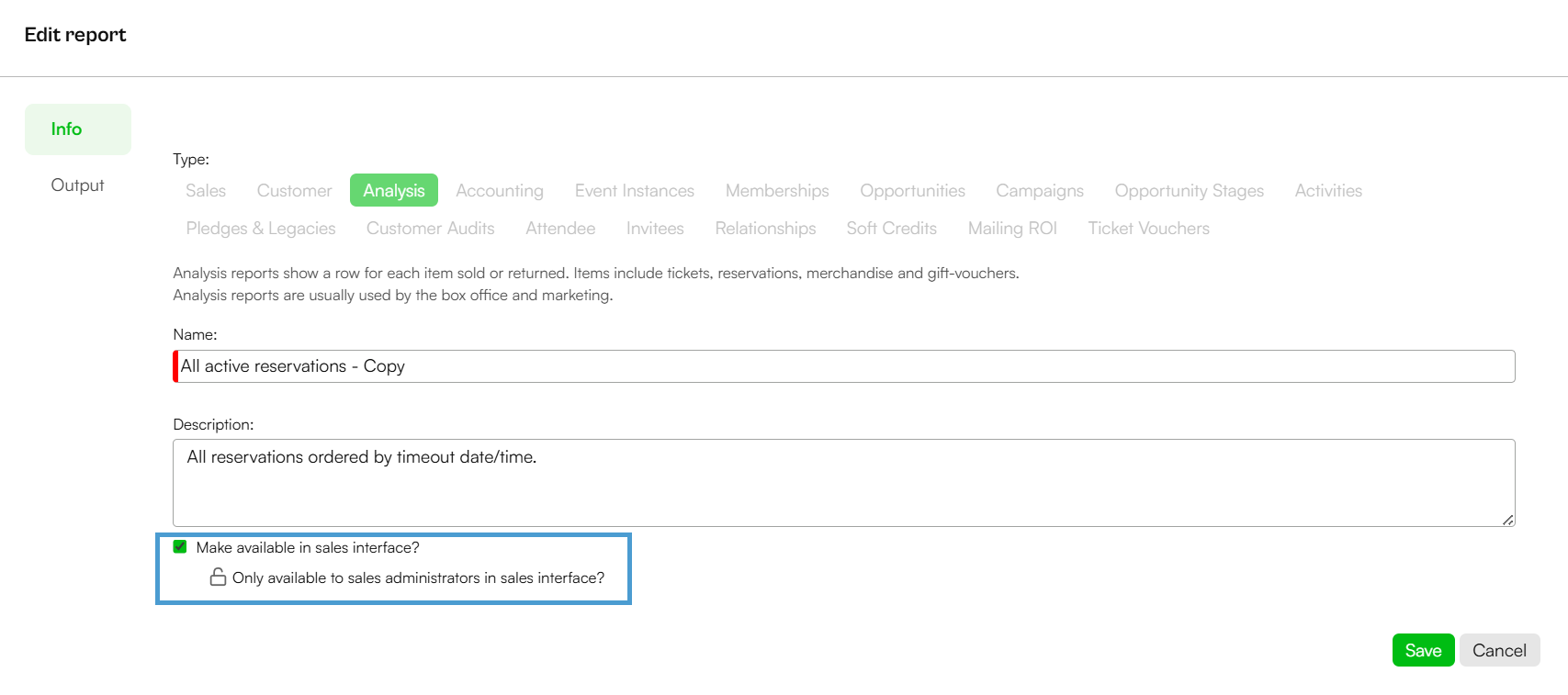Click the 'Only available to sales administrators' label

(x=418, y=577)
